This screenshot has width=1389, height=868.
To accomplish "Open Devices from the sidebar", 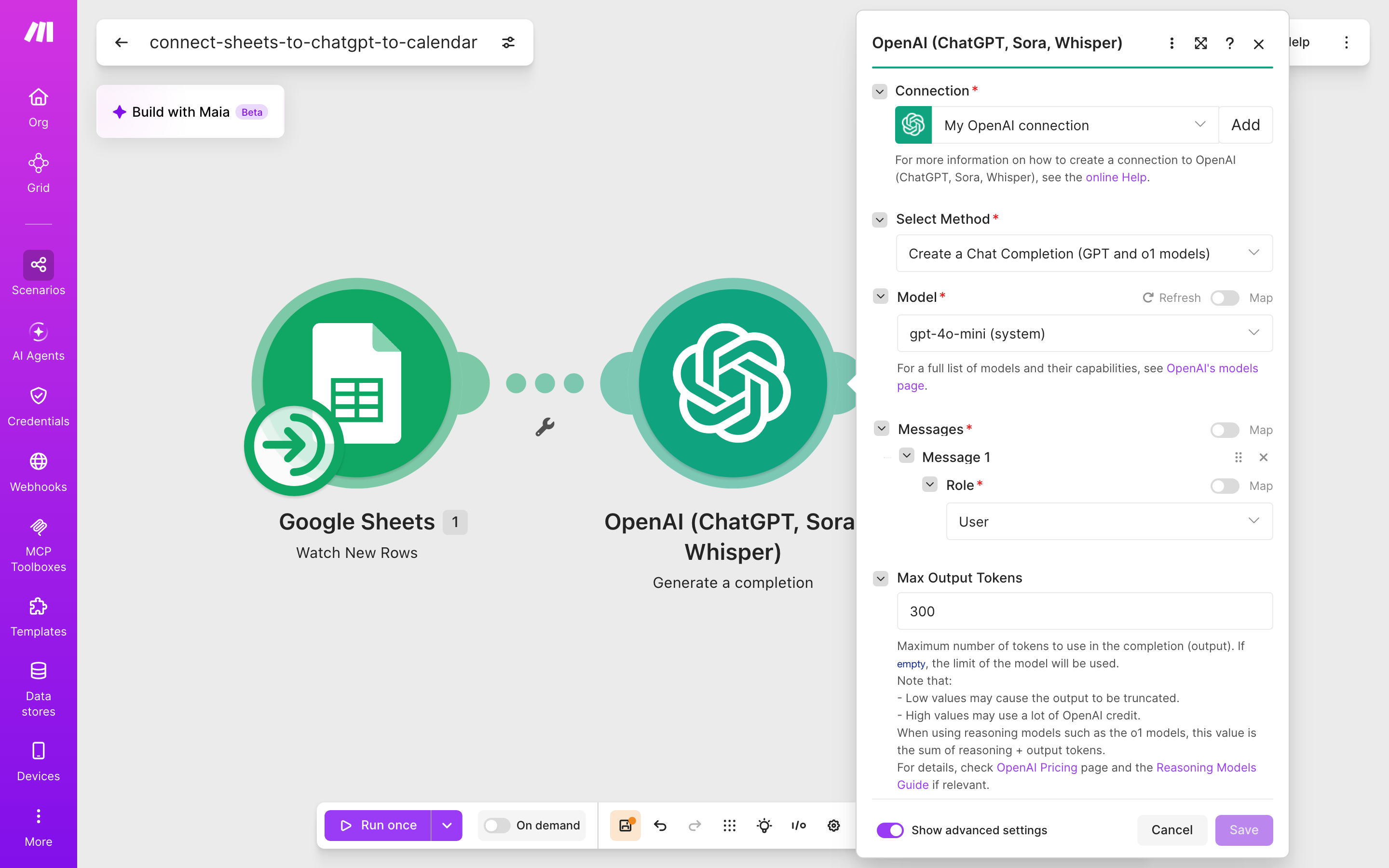I will pyautogui.click(x=39, y=762).
